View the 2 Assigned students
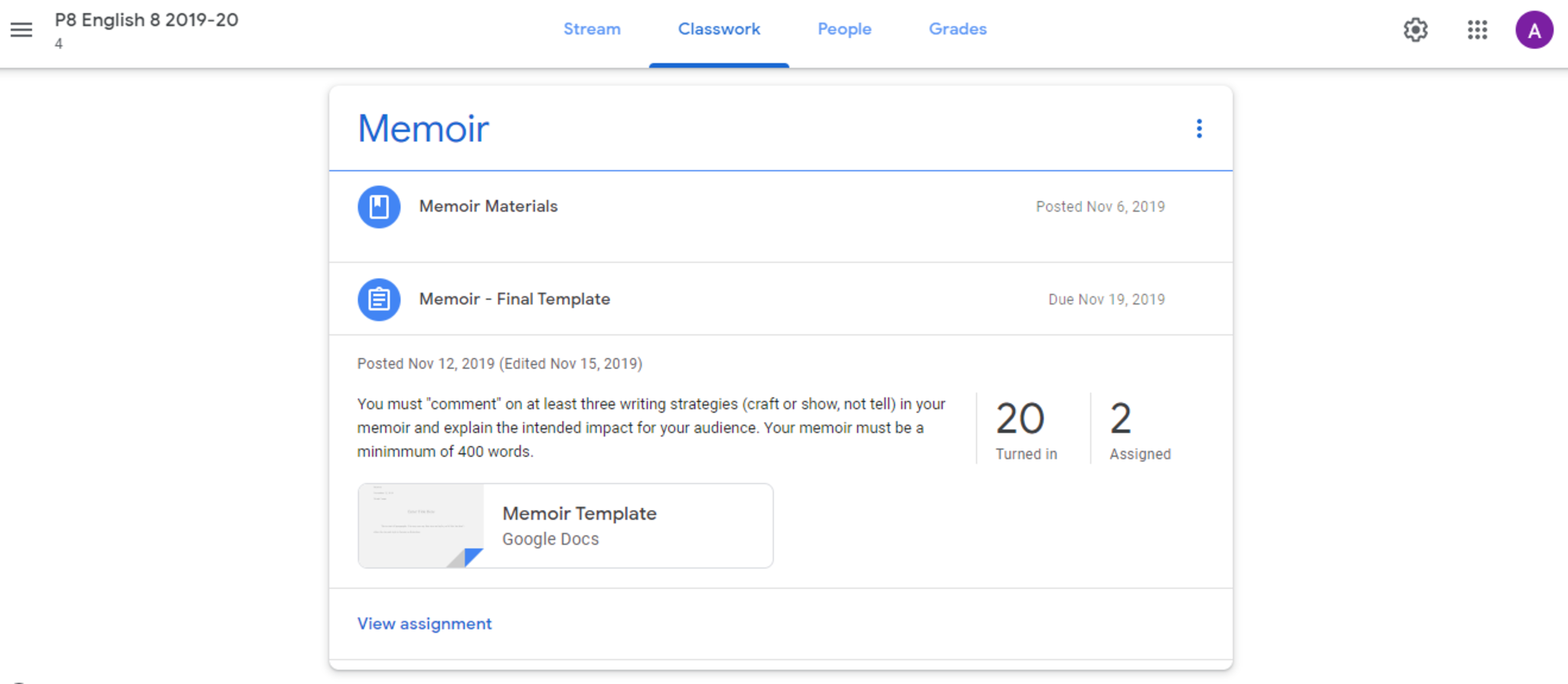 1138,429
